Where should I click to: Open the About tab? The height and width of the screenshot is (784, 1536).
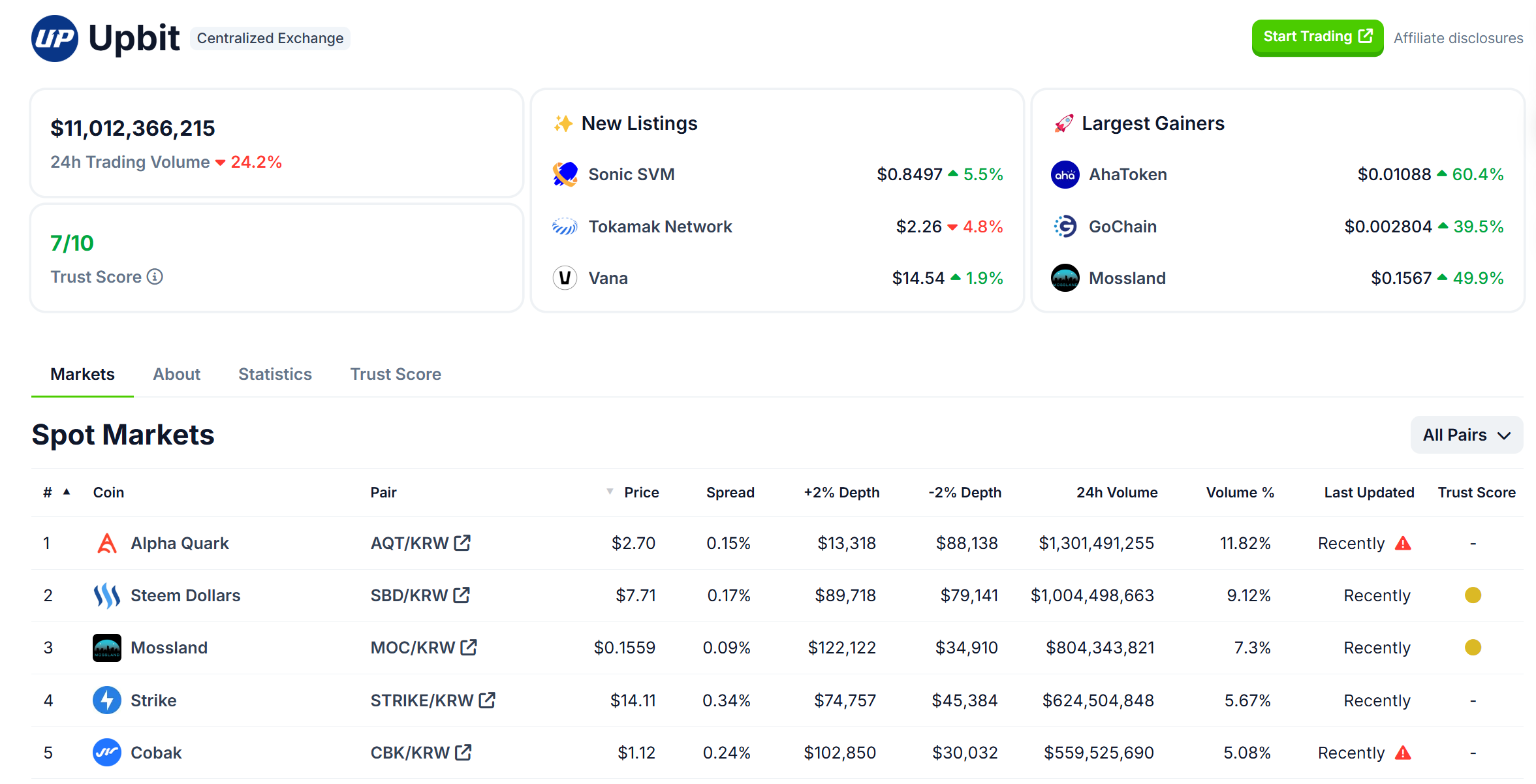coord(176,374)
